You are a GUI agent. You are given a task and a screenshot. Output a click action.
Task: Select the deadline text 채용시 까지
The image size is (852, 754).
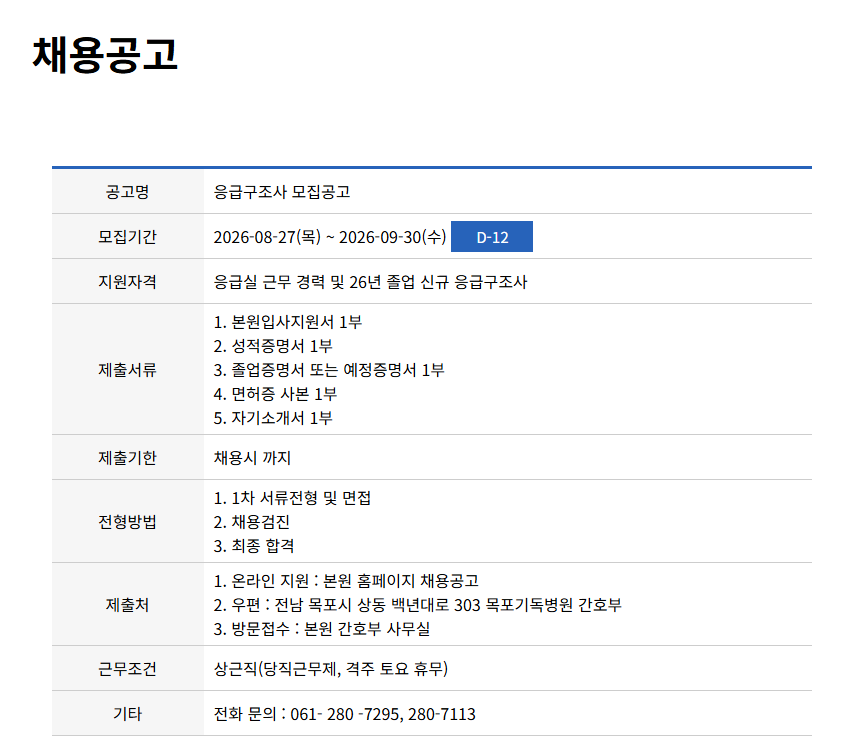click(x=252, y=458)
